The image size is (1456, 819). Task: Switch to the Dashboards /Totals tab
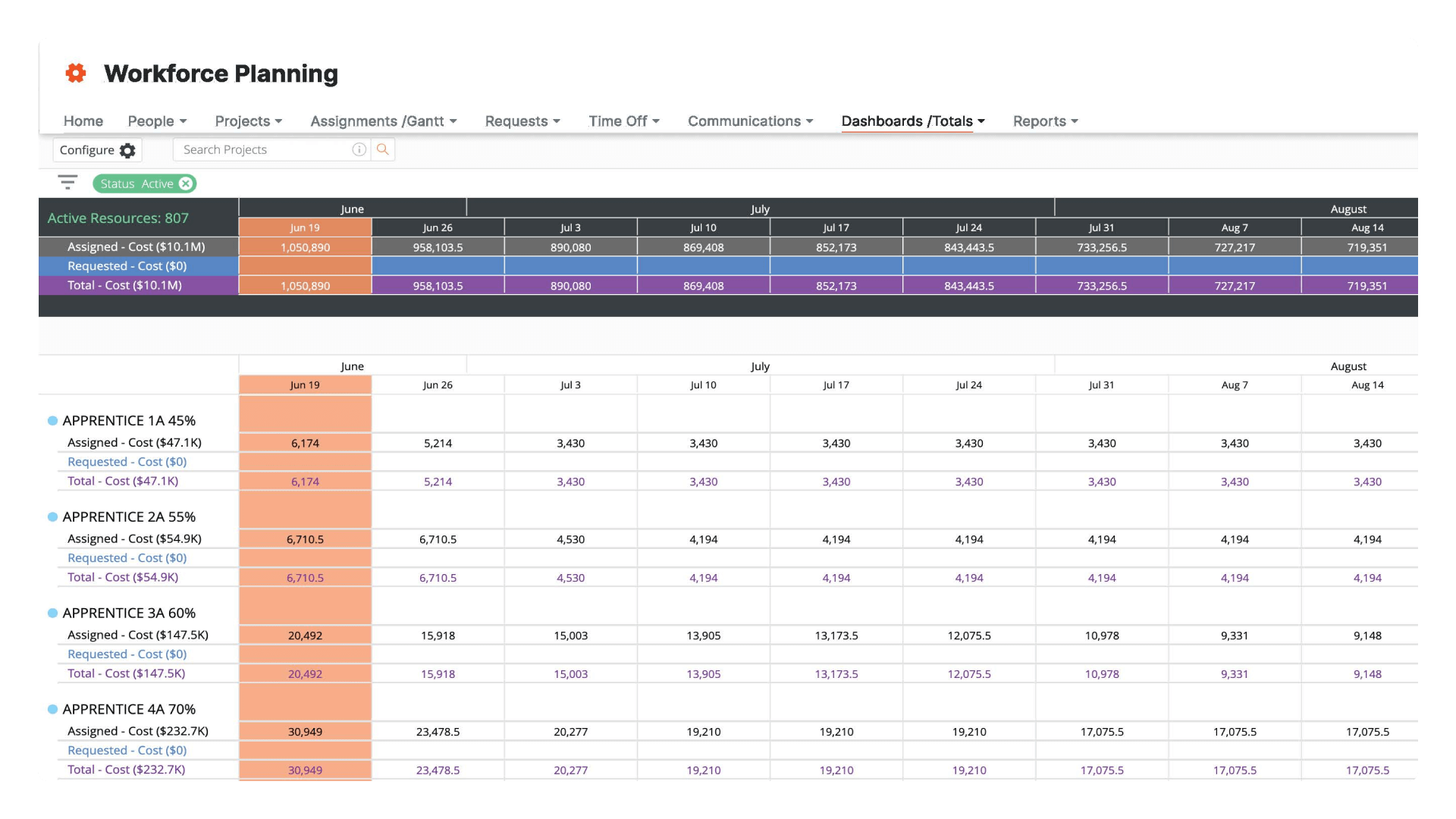912,121
